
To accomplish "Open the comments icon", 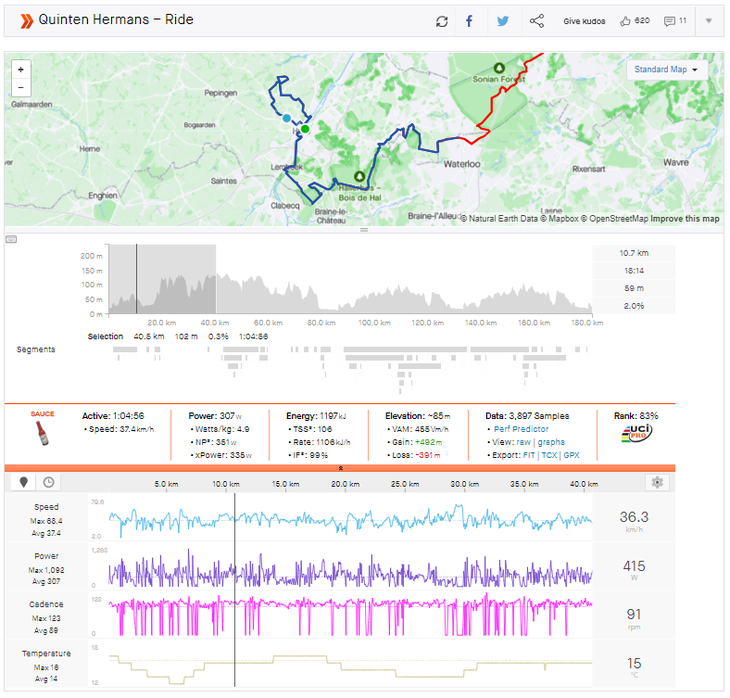I will [x=669, y=21].
